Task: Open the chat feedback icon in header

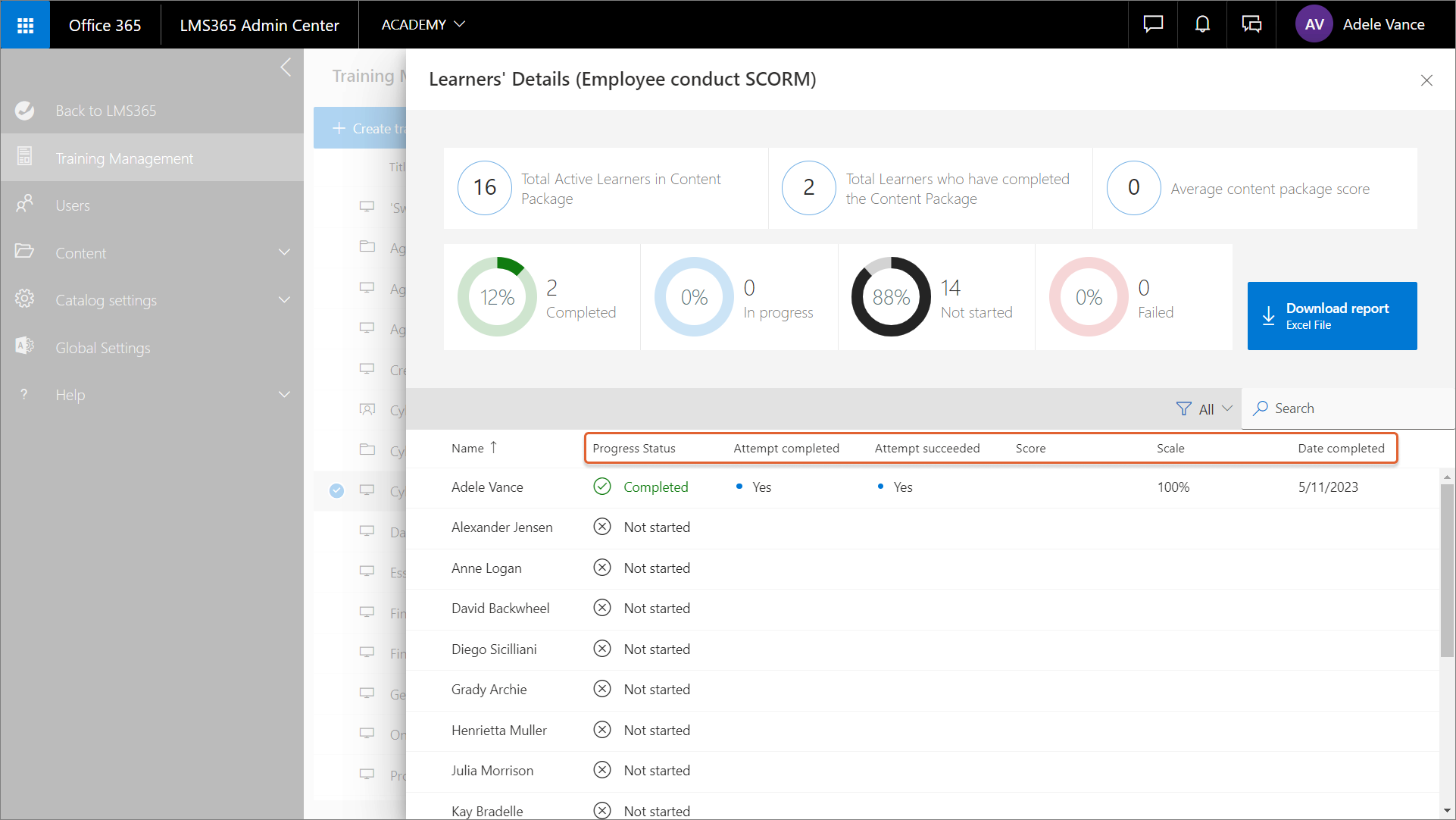Action: click(x=1153, y=24)
